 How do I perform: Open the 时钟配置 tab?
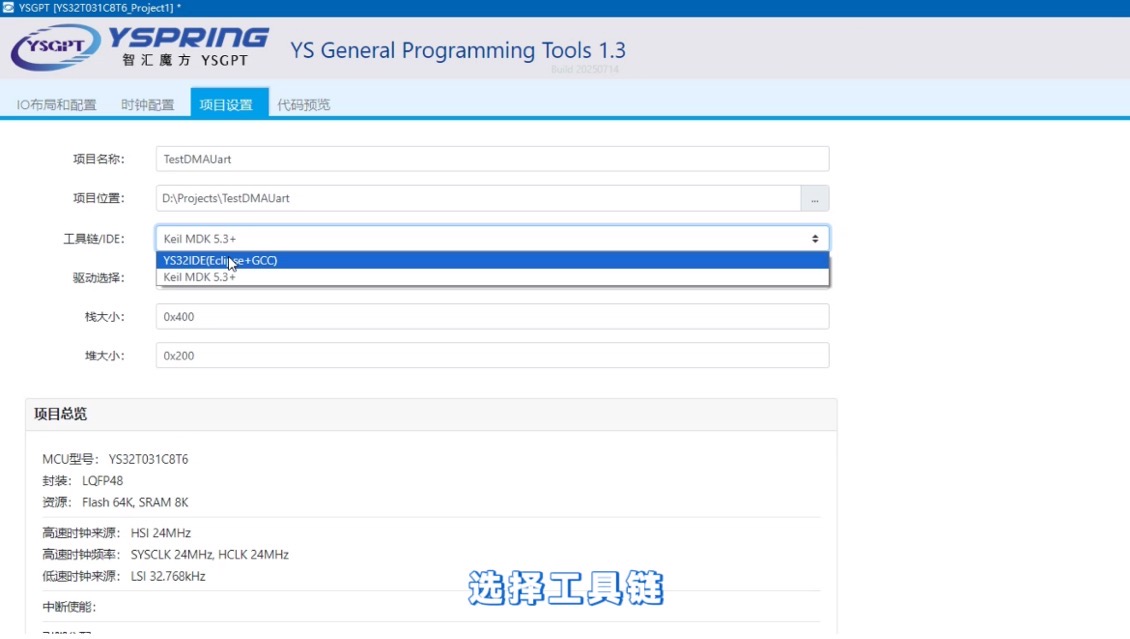tap(148, 104)
